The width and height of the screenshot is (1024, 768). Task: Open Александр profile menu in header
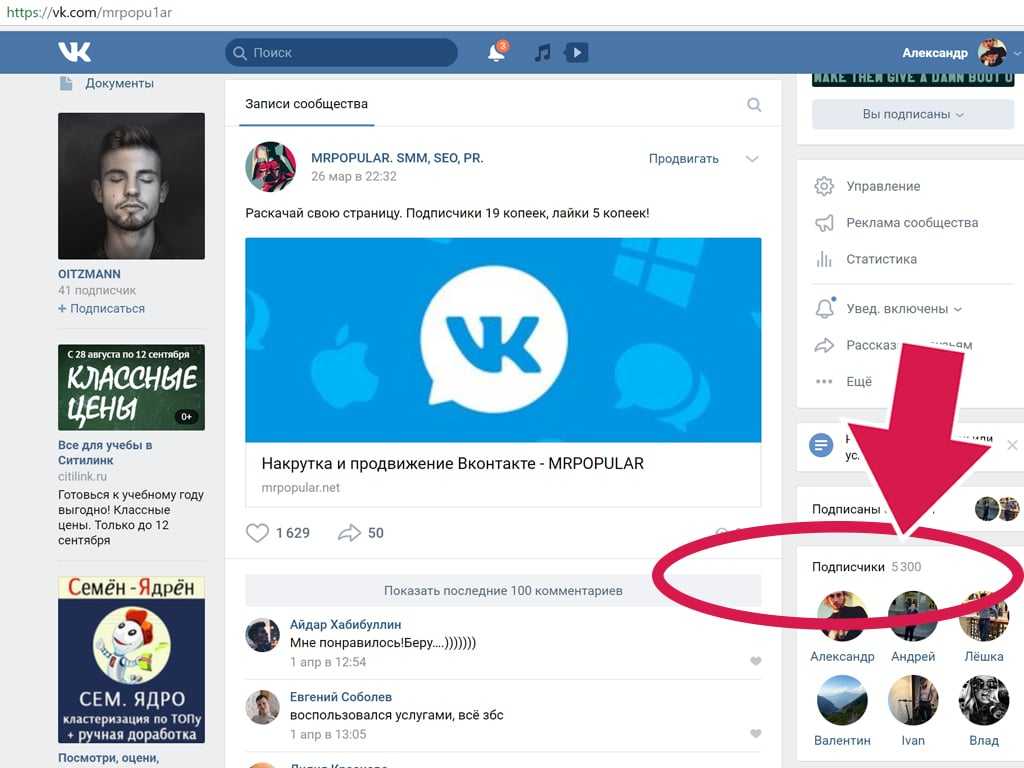tap(935, 53)
